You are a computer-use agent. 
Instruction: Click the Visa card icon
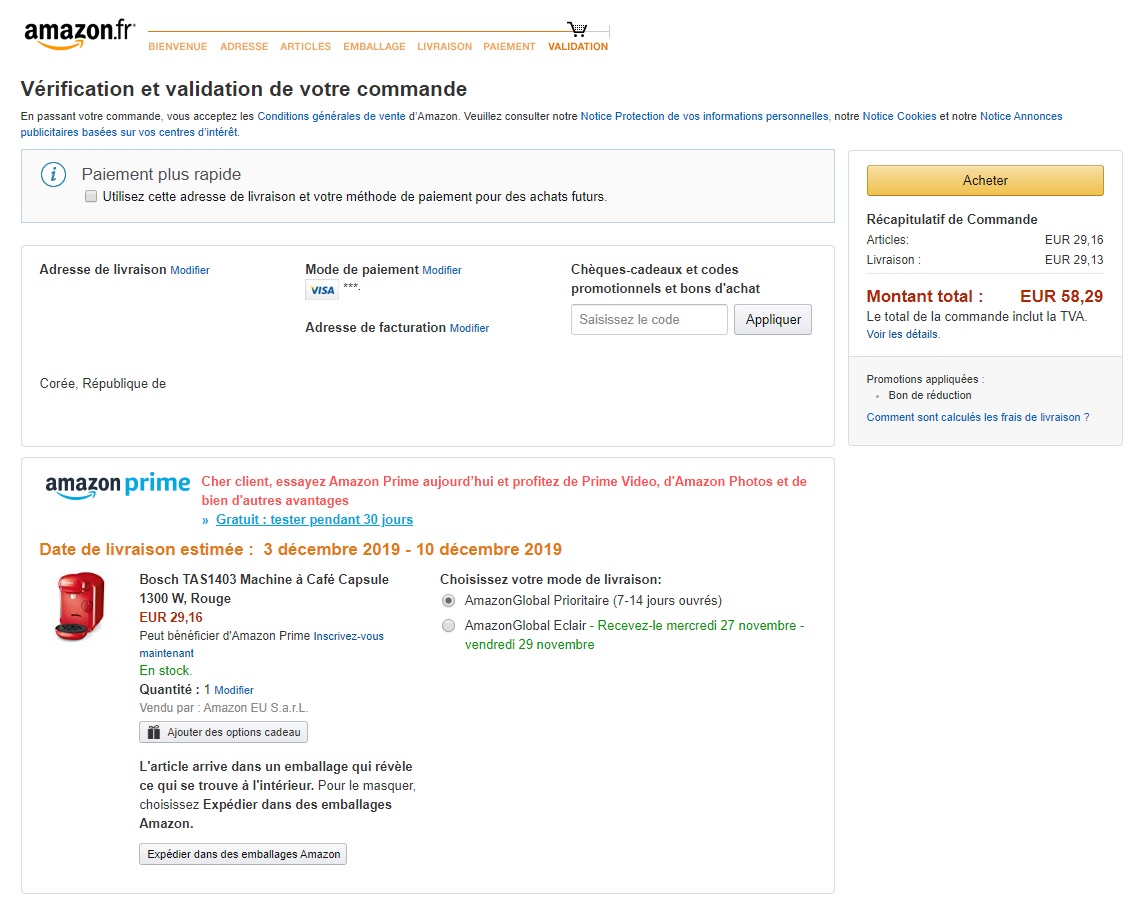(322, 290)
